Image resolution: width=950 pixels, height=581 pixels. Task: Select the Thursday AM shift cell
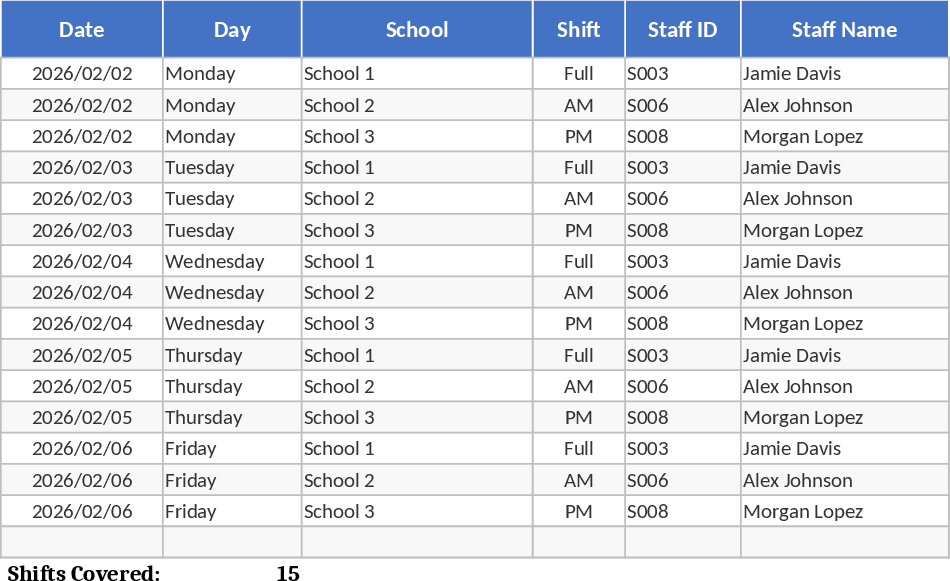pos(579,386)
